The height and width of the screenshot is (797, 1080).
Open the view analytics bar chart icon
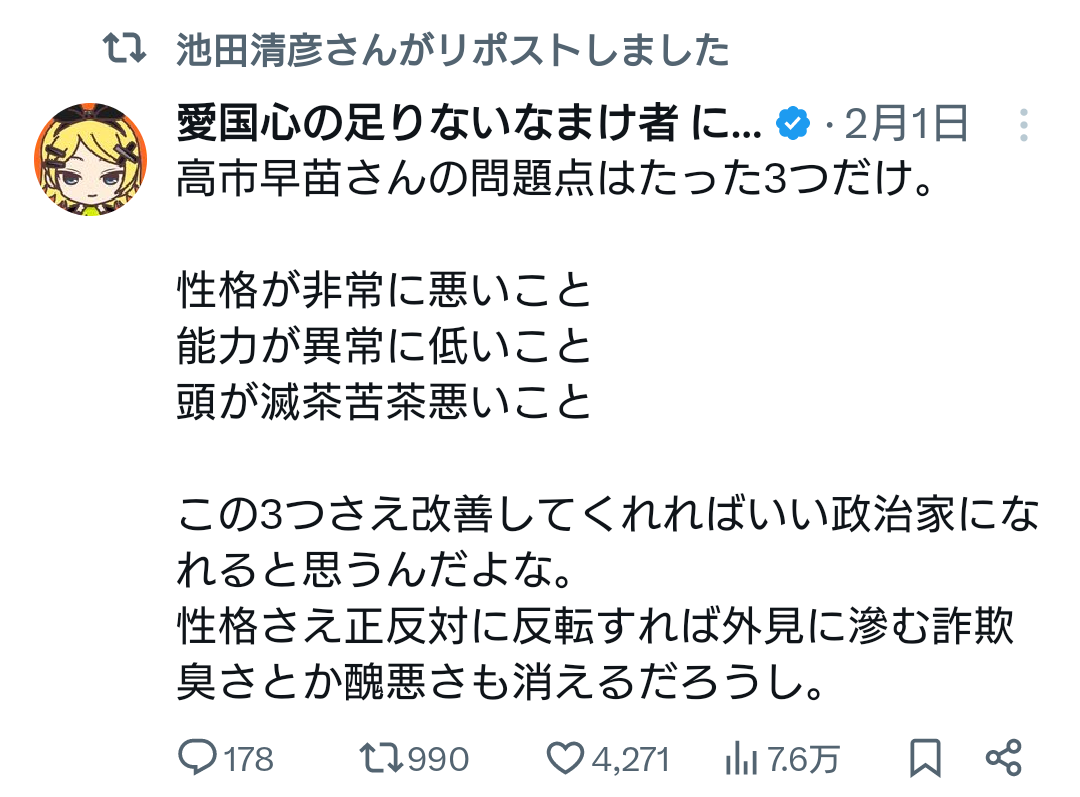click(740, 759)
